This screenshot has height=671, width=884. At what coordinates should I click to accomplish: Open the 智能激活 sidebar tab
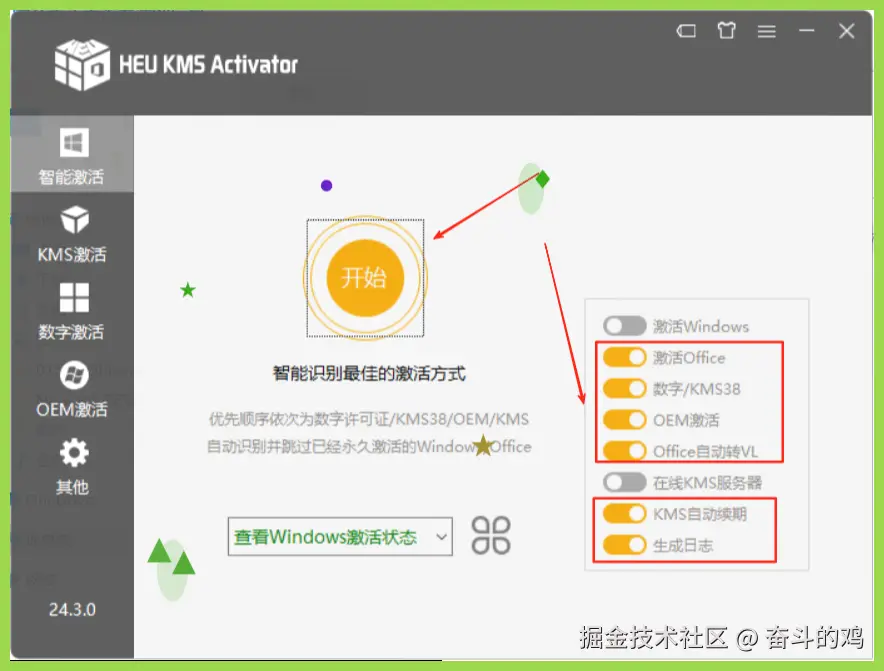pos(72,154)
